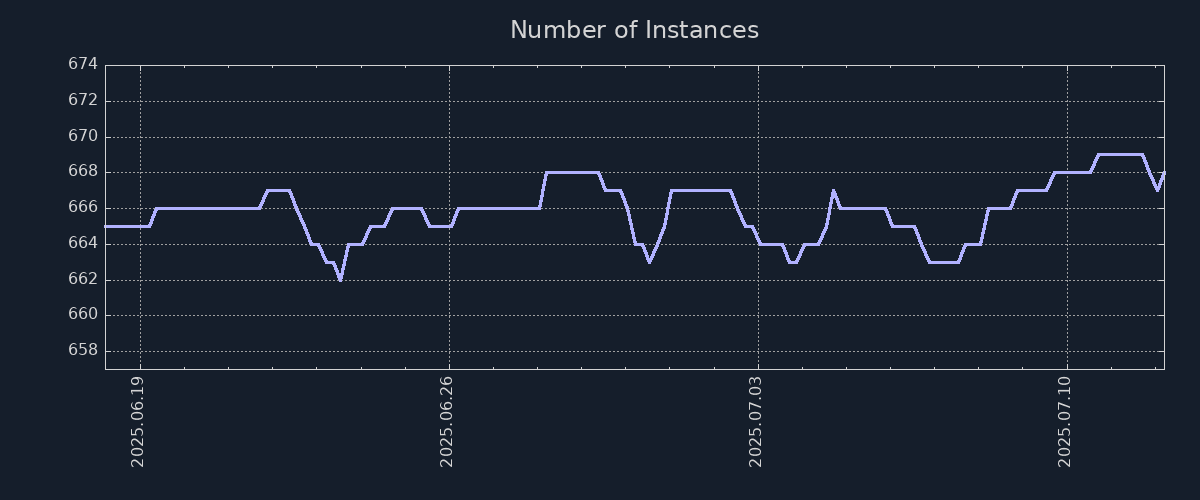Click the y-axis label 674
This screenshot has width=1200, height=500.
[x=83, y=64]
